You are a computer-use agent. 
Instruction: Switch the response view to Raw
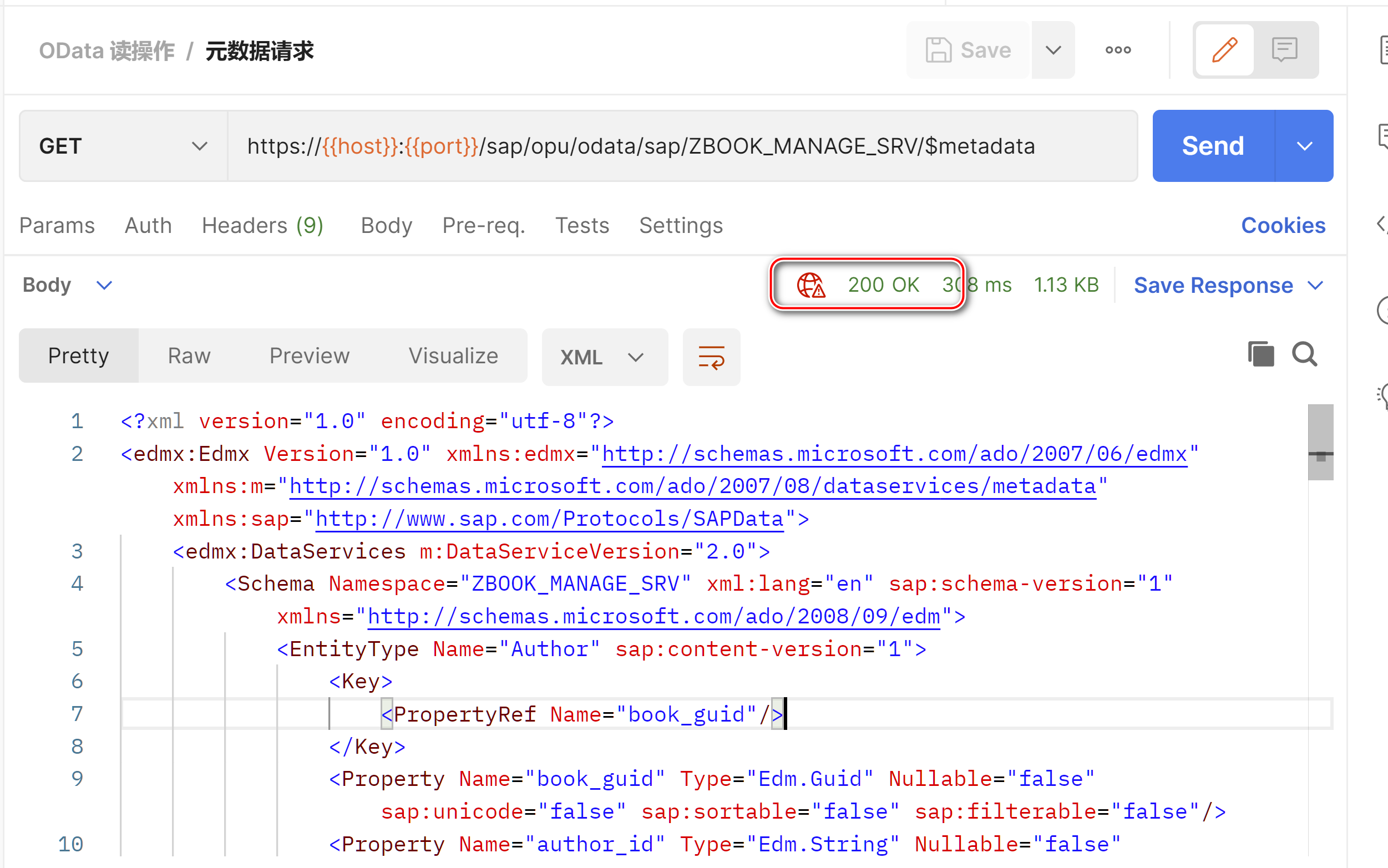tap(189, 356)
